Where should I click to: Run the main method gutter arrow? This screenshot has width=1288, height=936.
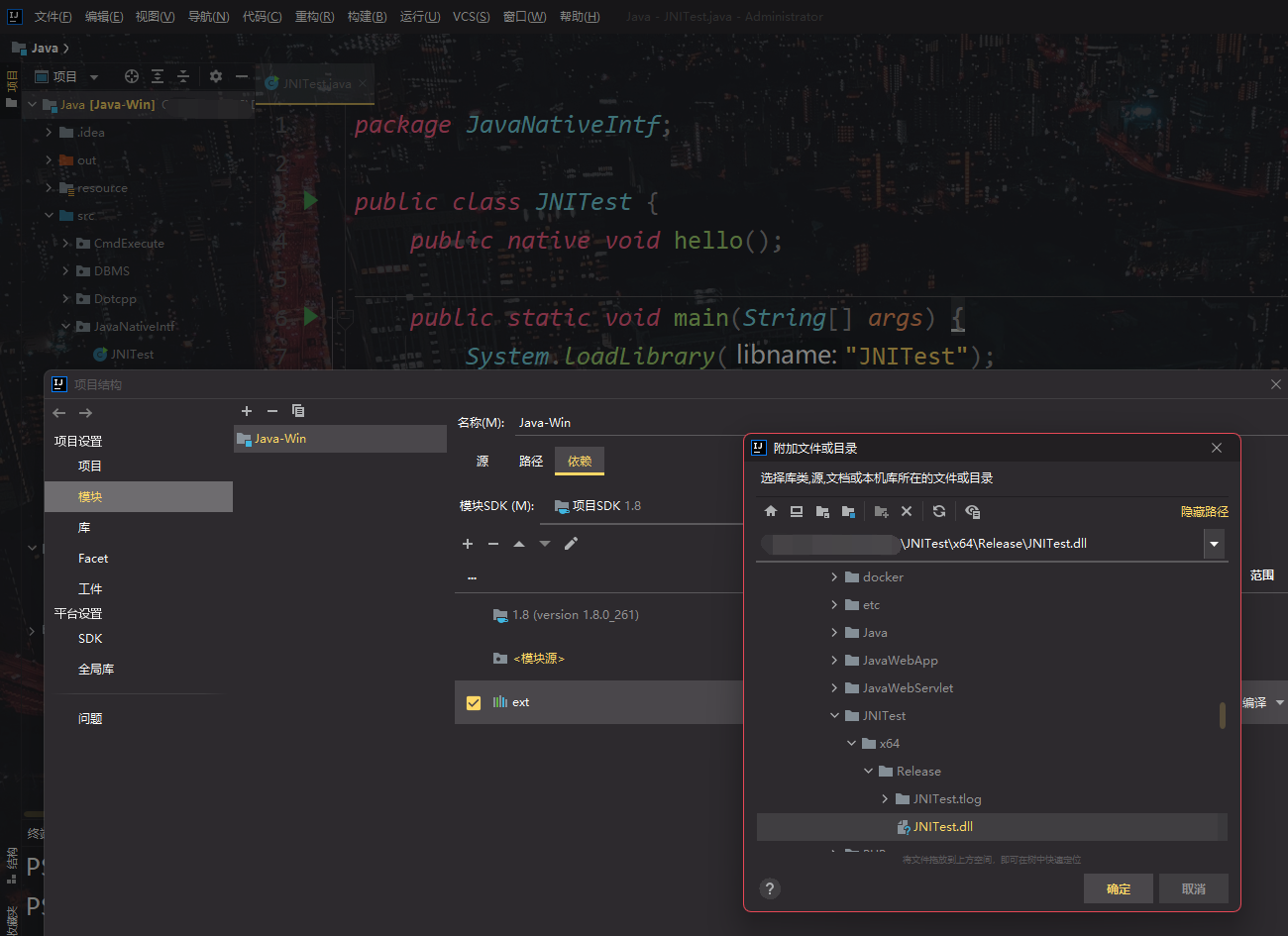click(x=310, y=317)
